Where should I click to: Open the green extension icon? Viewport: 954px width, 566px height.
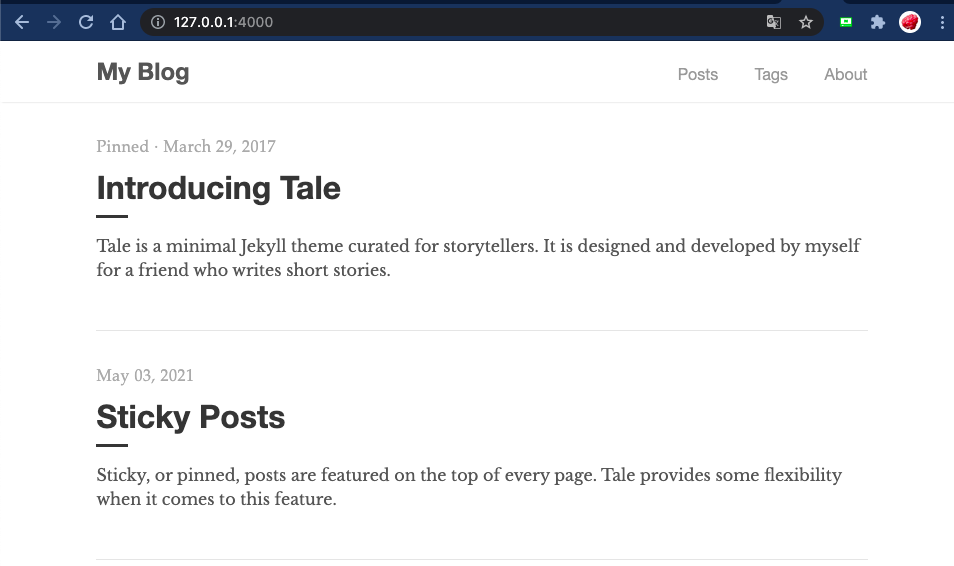click(846, 23)
